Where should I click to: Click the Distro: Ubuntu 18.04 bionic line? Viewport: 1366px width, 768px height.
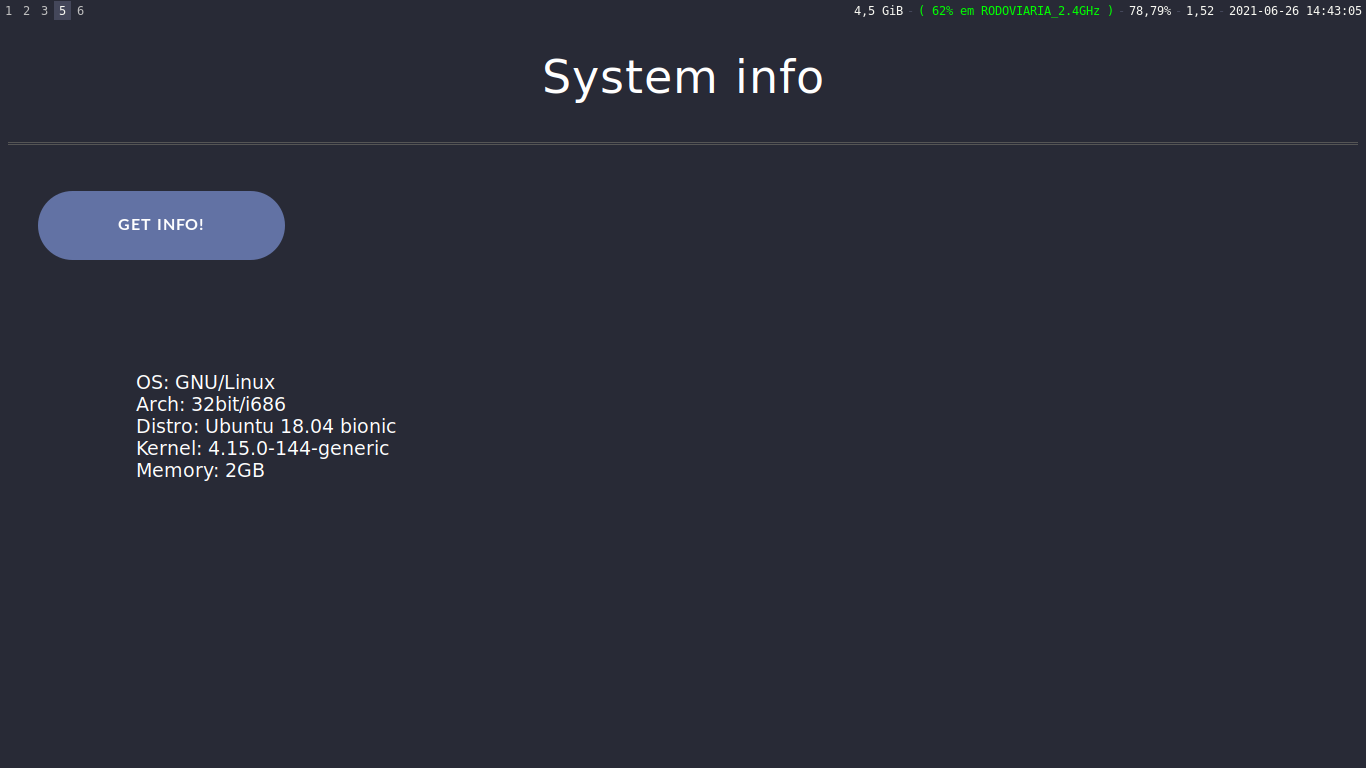(x=266, y=426)
